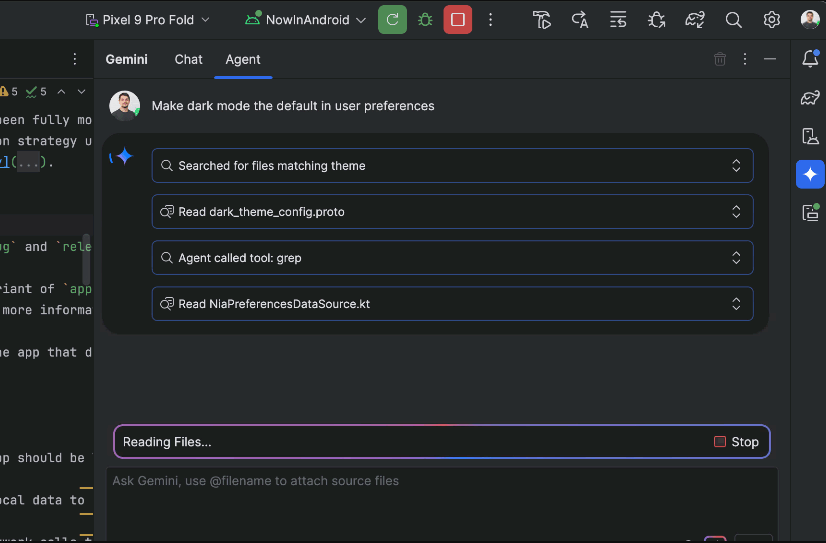Open the Device Manager icon in the right sidebar

pos(810,136)
